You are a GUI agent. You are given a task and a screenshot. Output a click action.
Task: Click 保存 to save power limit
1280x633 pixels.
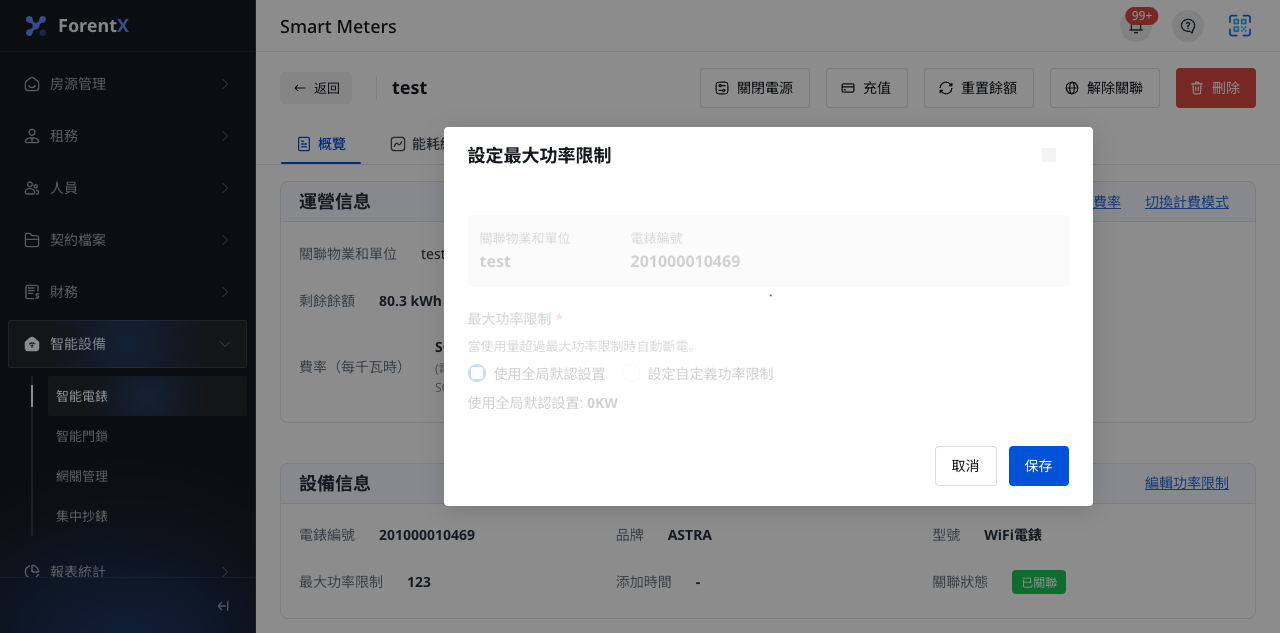(1039, 466)
